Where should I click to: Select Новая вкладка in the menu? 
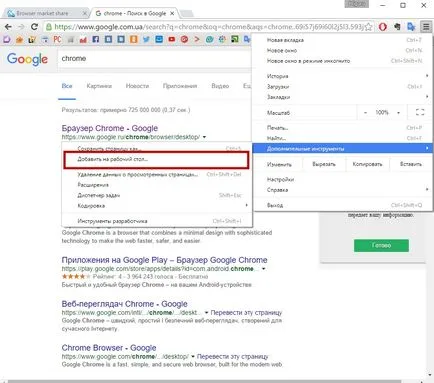click(x=342, y=40)
